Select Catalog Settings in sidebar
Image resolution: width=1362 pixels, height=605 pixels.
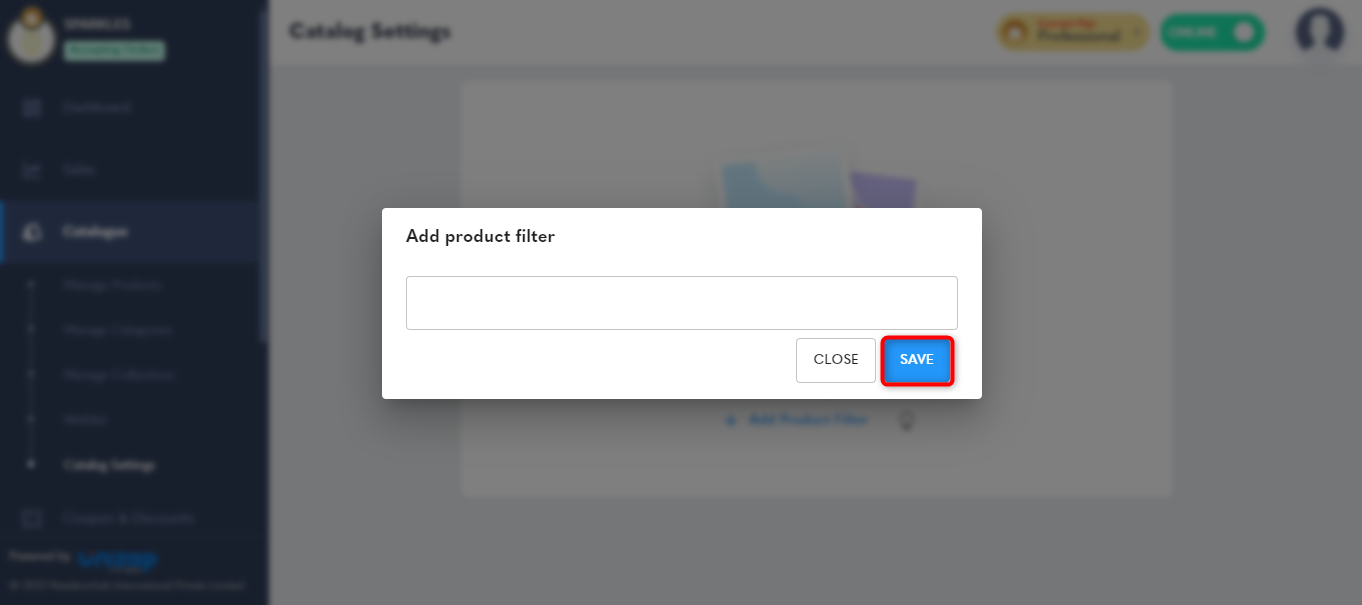click(109, 465)
